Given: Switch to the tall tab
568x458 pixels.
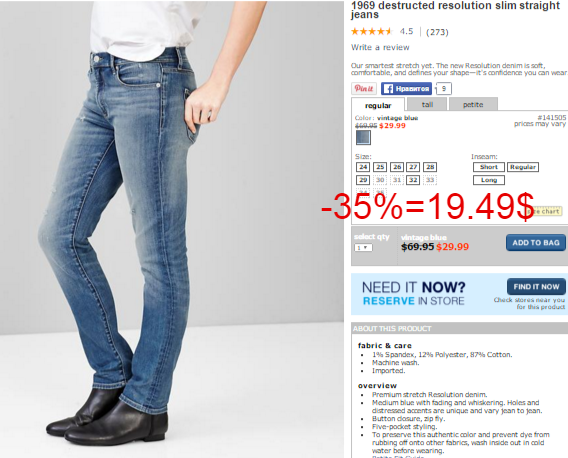Looking at the screenshot, I should tap(427, 104).
